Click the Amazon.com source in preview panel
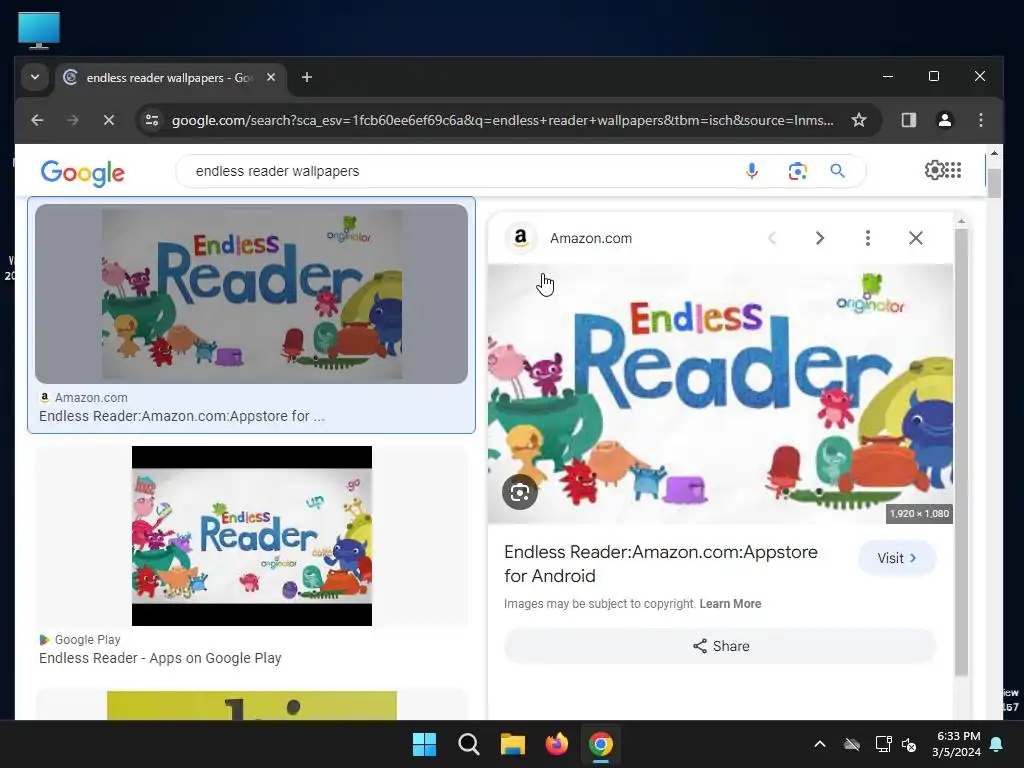 coord(591,238)
